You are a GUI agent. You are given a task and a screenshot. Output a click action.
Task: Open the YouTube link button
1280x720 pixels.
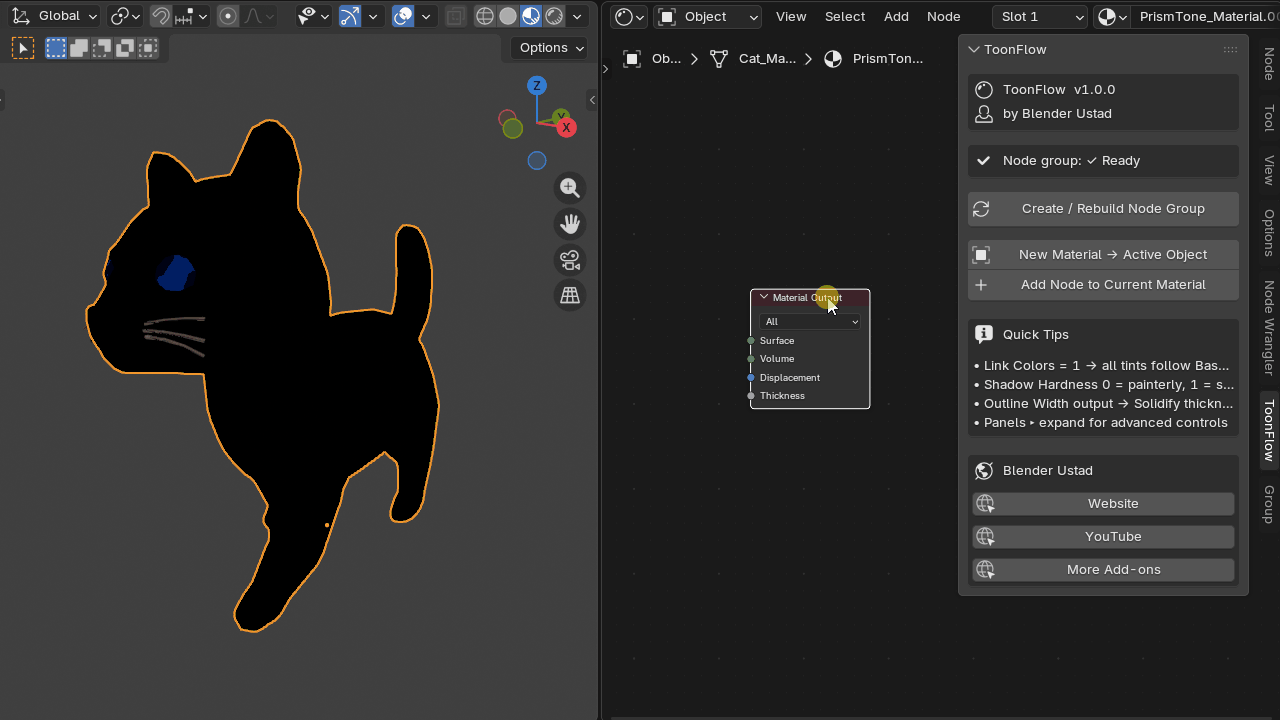coord(1103,536)
